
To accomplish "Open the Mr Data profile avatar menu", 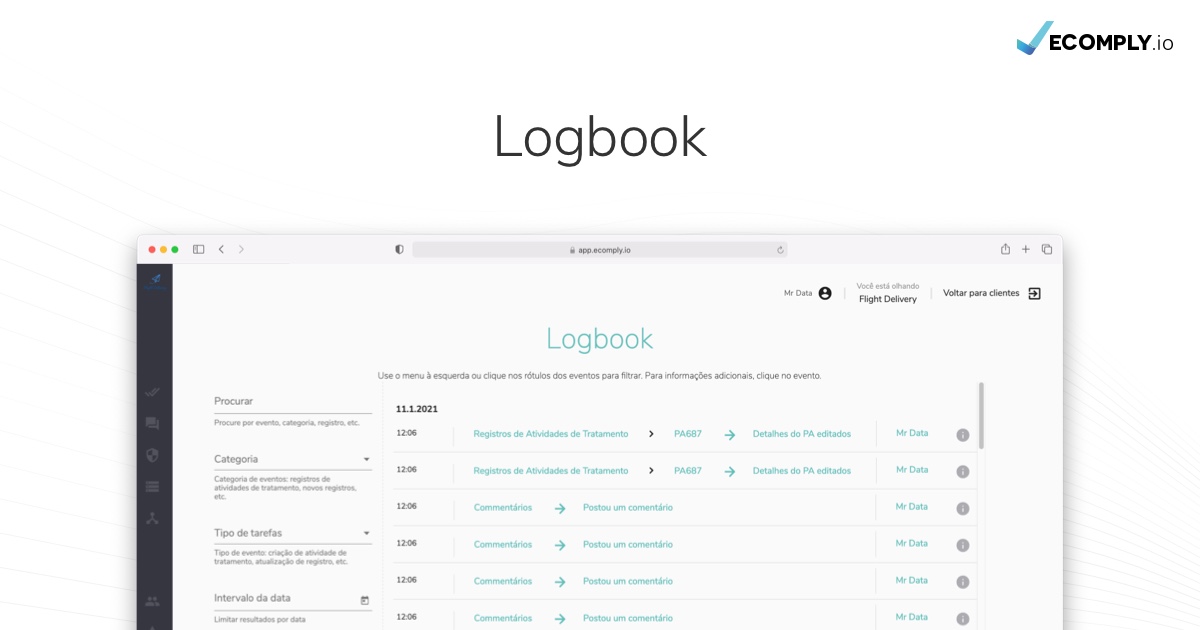I will point(824,292).
